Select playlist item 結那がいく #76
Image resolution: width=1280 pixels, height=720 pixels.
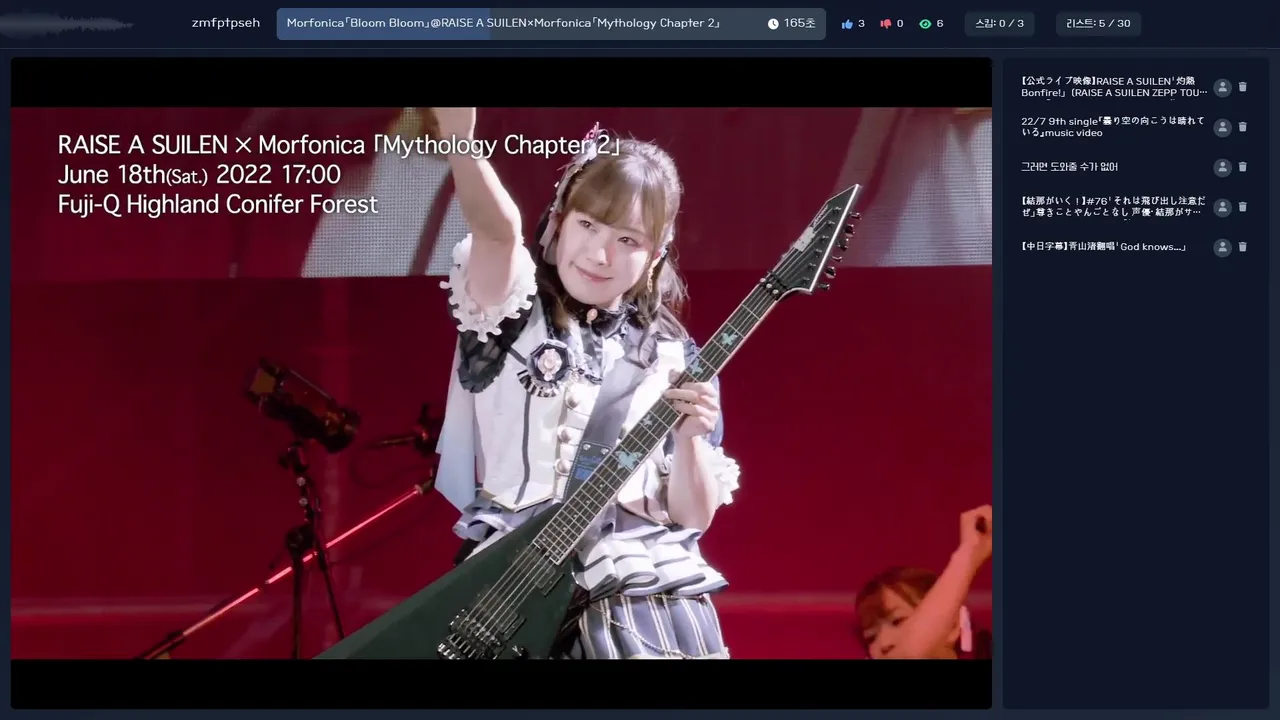coord(1113,207)
